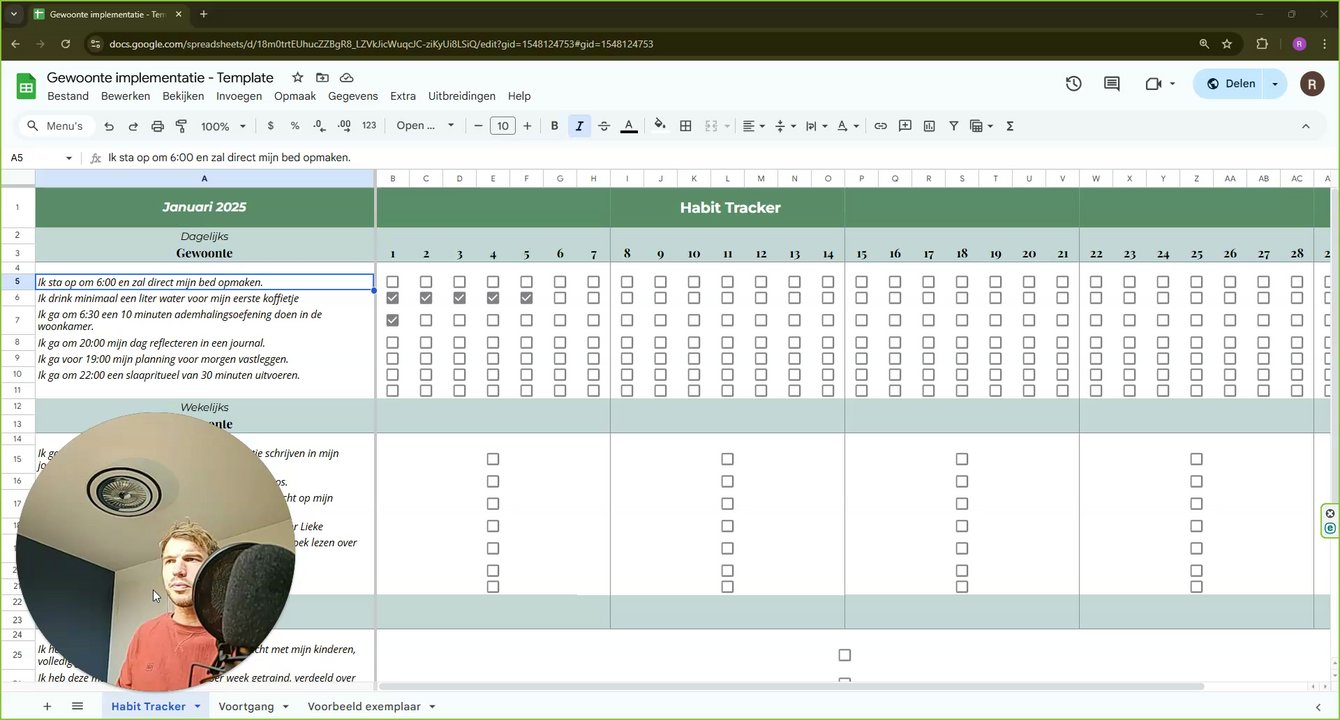Open Chrome extensions puzzle icon

[1262, 44]
